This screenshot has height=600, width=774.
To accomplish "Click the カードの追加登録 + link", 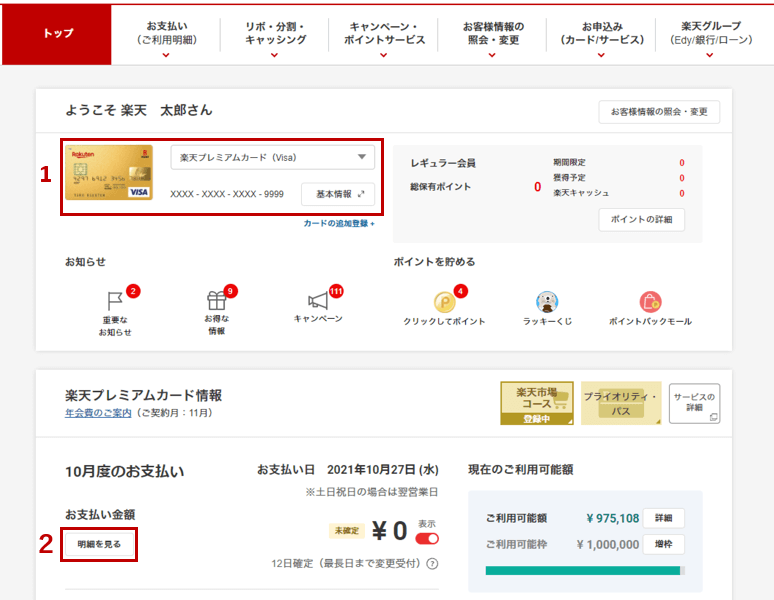I will [x=339, y=224].
